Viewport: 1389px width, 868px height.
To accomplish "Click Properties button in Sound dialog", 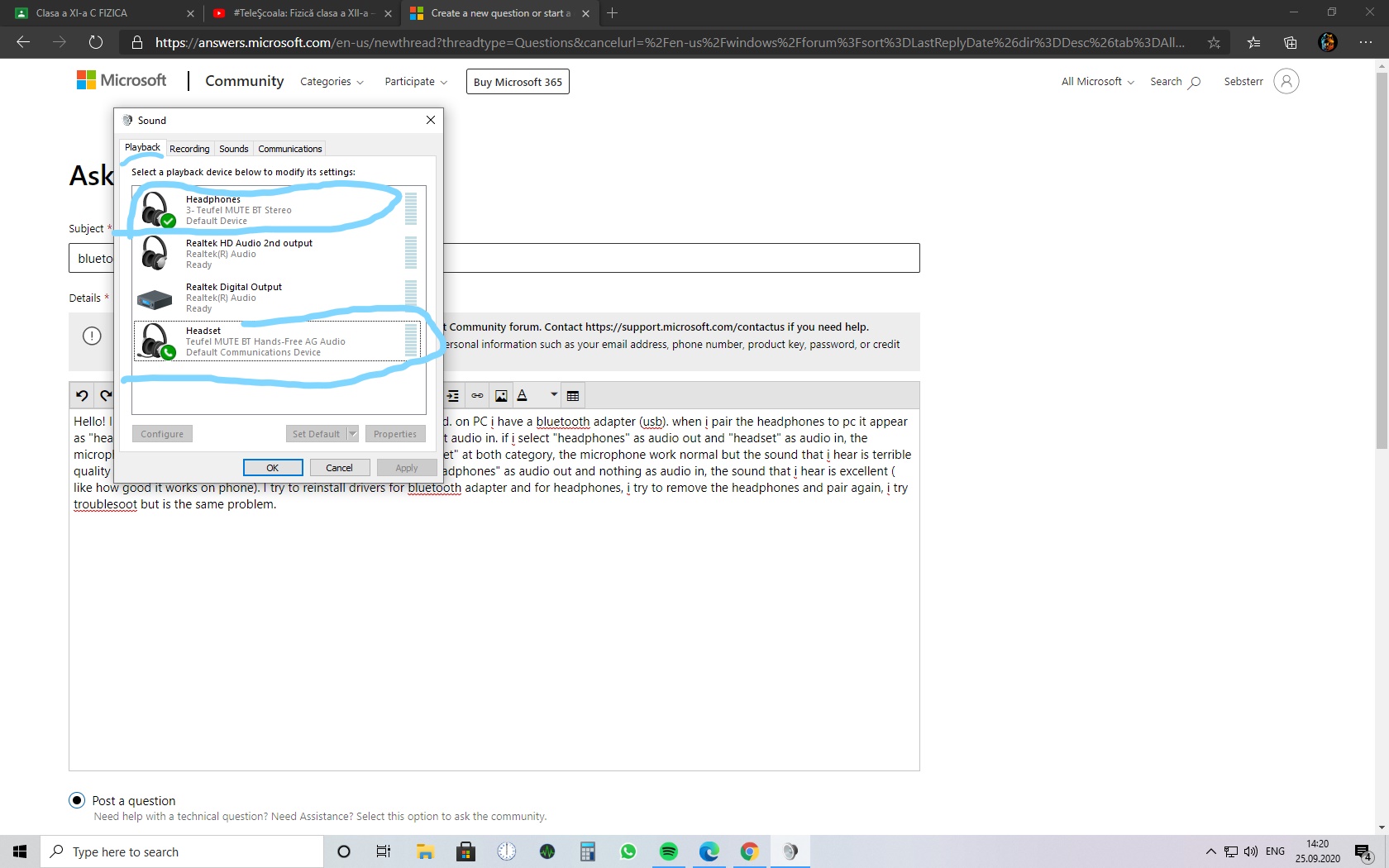I will (395, 434).
